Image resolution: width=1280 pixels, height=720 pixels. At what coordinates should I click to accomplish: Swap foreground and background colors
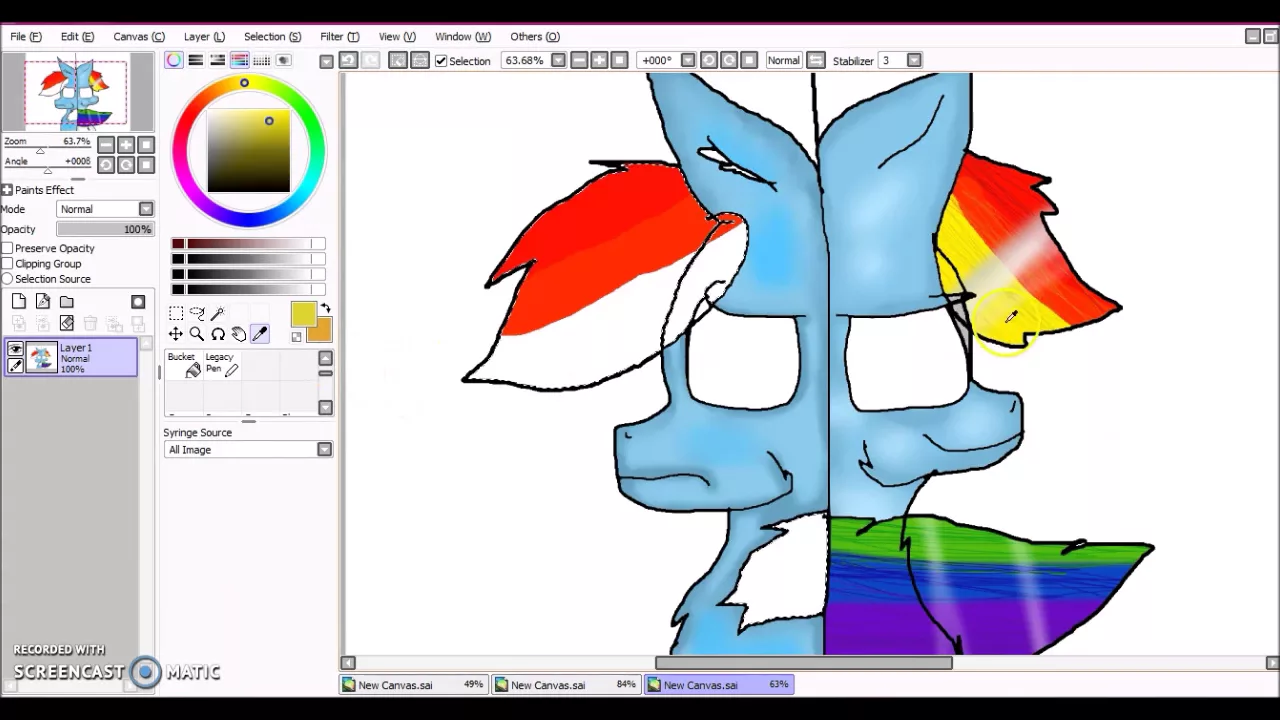coord(325,309)
